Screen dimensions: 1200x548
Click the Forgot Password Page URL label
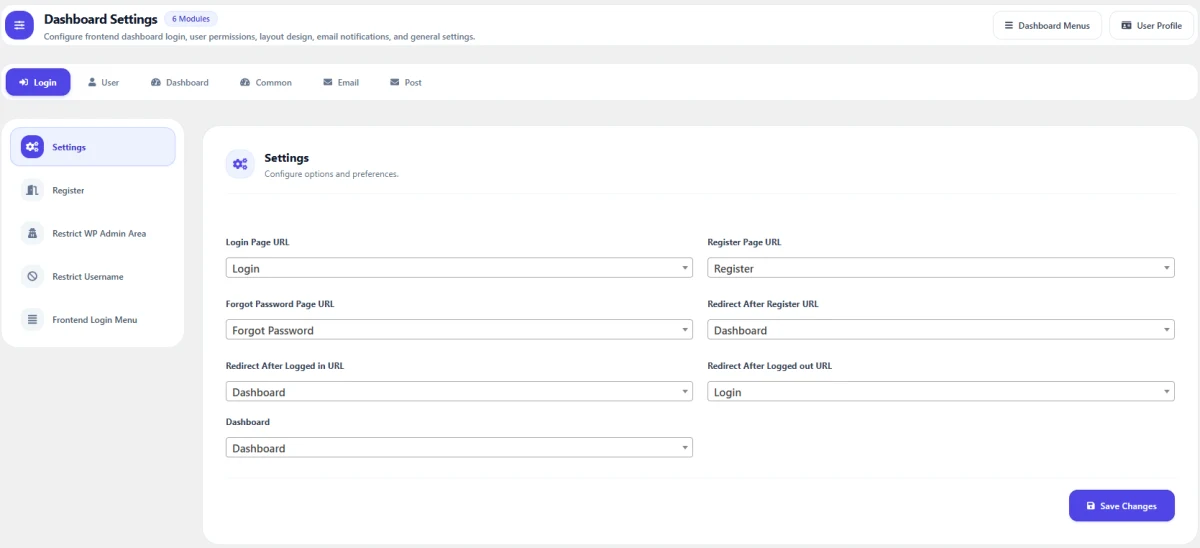(x=280, y=304)
